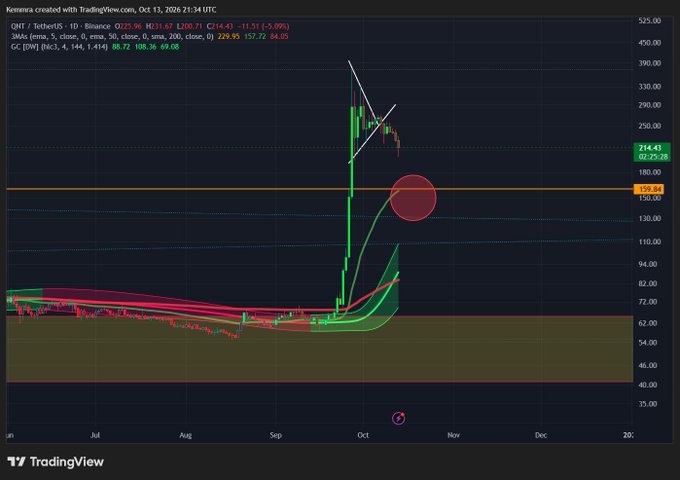
Task: Click the red 84.05 SMA value
Action: [x=279, y=36]
